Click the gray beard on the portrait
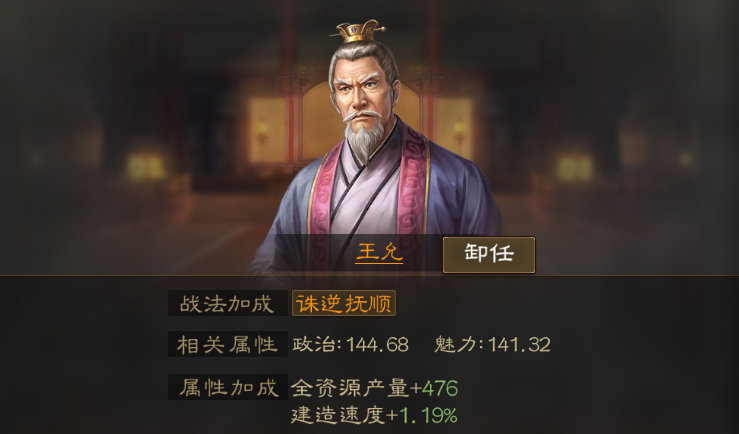 click(364, 137)
